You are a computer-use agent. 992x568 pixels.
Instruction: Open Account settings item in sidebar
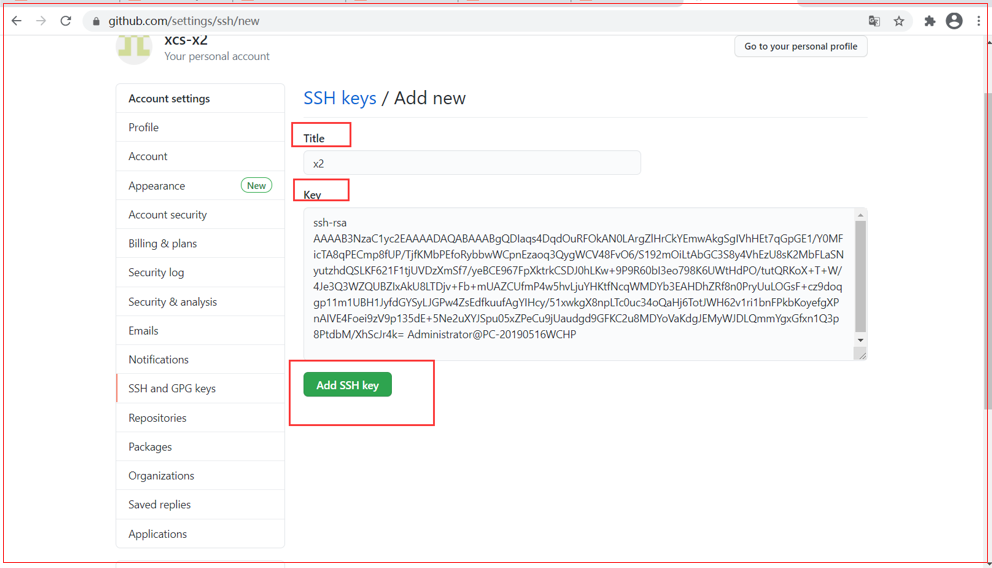[x=201, y=156]
